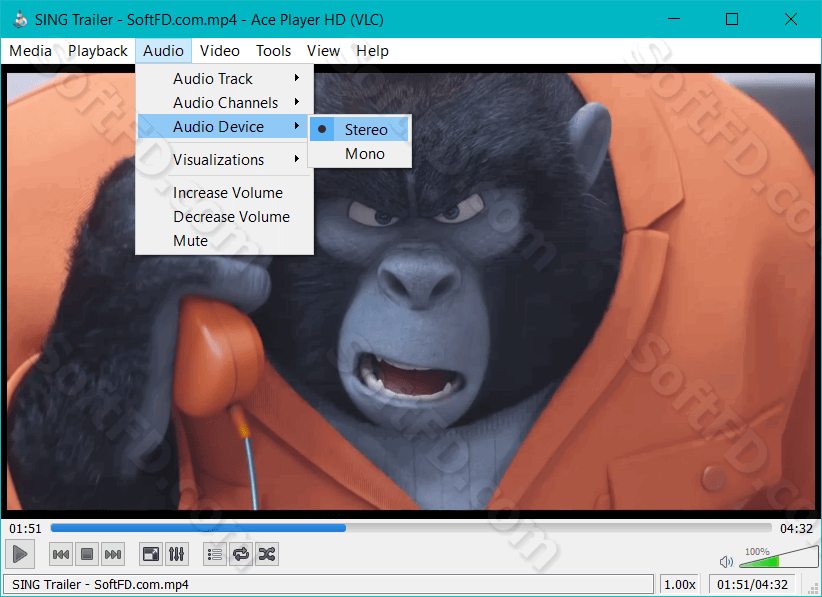Viewport: 822px width, 597px height.
Task: Mute audio via the speaker icon
Action: 726,562
